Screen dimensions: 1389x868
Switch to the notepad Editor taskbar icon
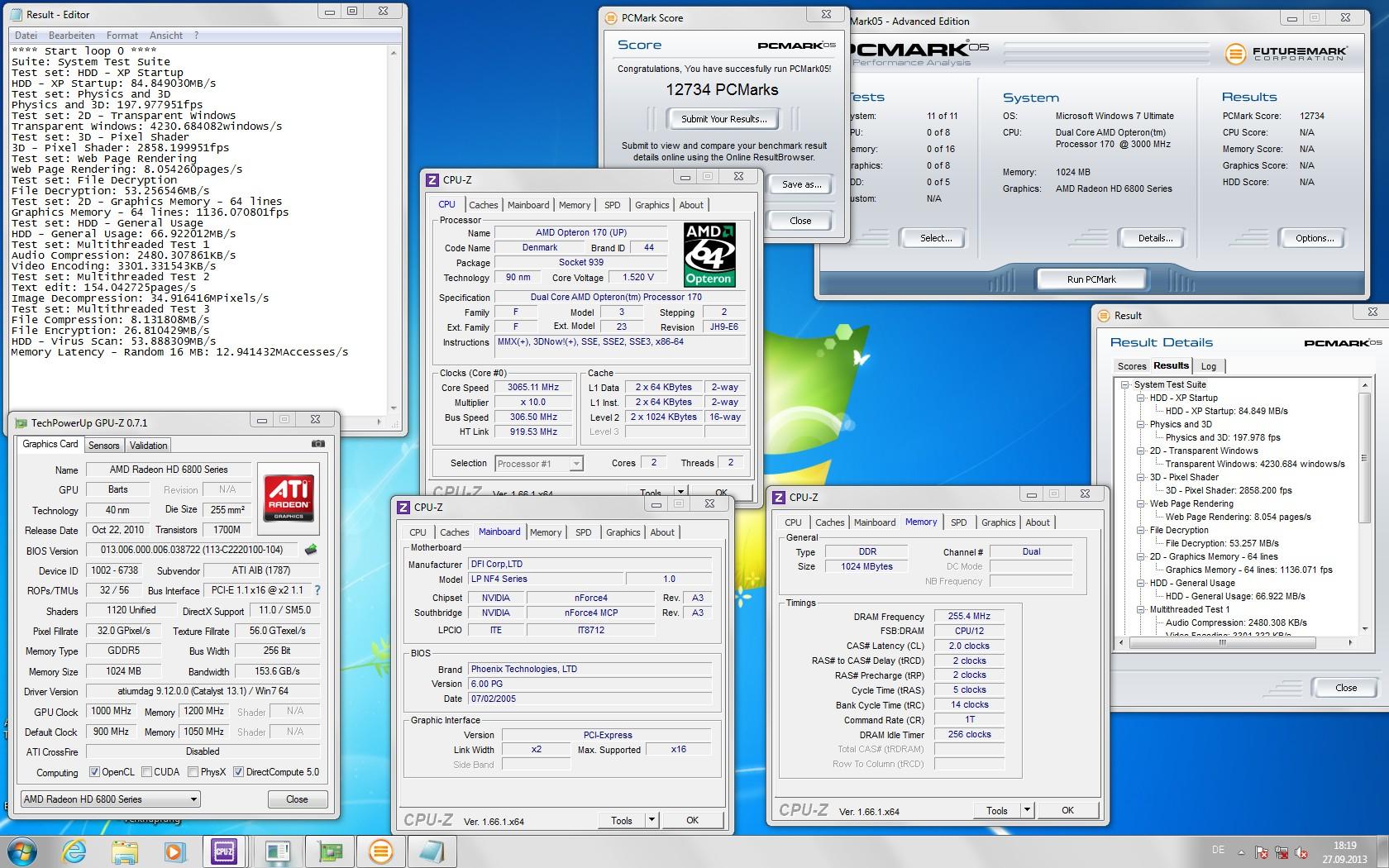point(432,851)
